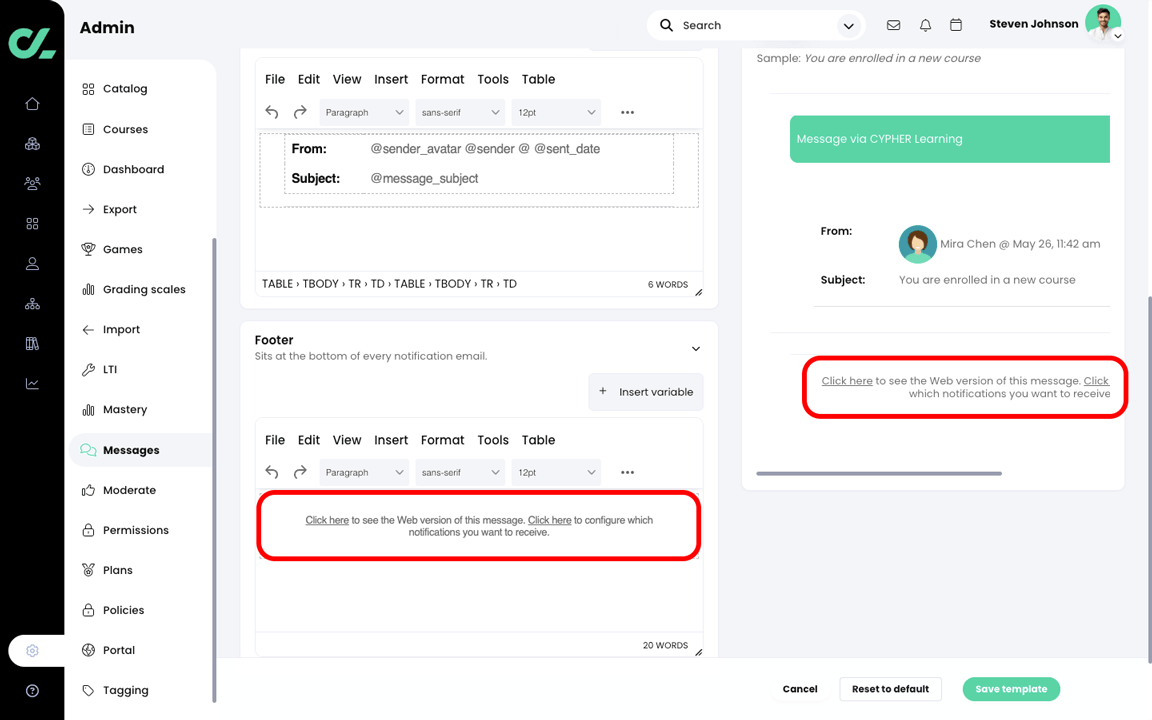Viewport: 1152px width, 720px height.
Task: Open more options ellipsis in Footer editor
Action: pos(627,472)
